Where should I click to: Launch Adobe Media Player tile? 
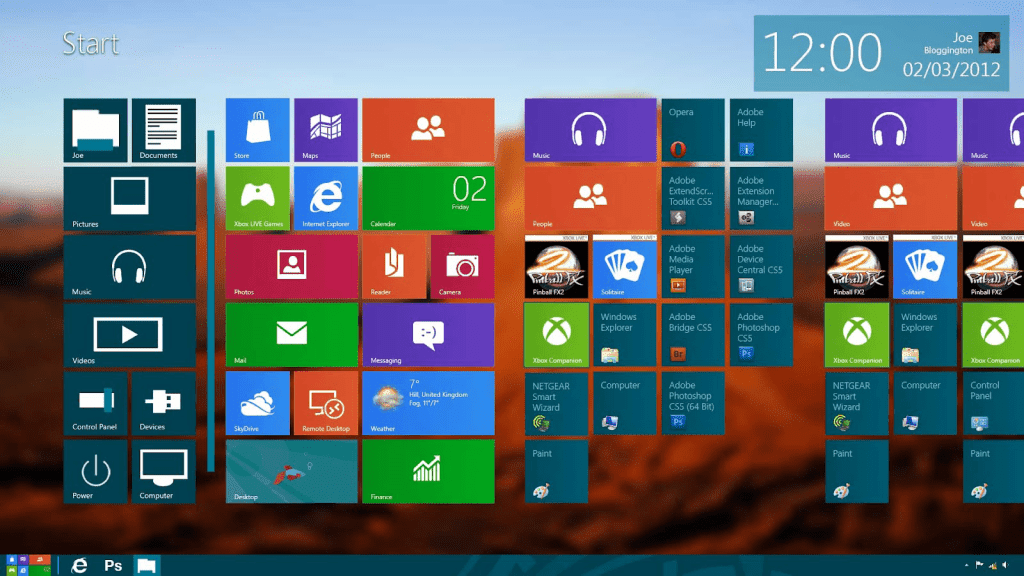pyautogui.click(x=692, y=266)
